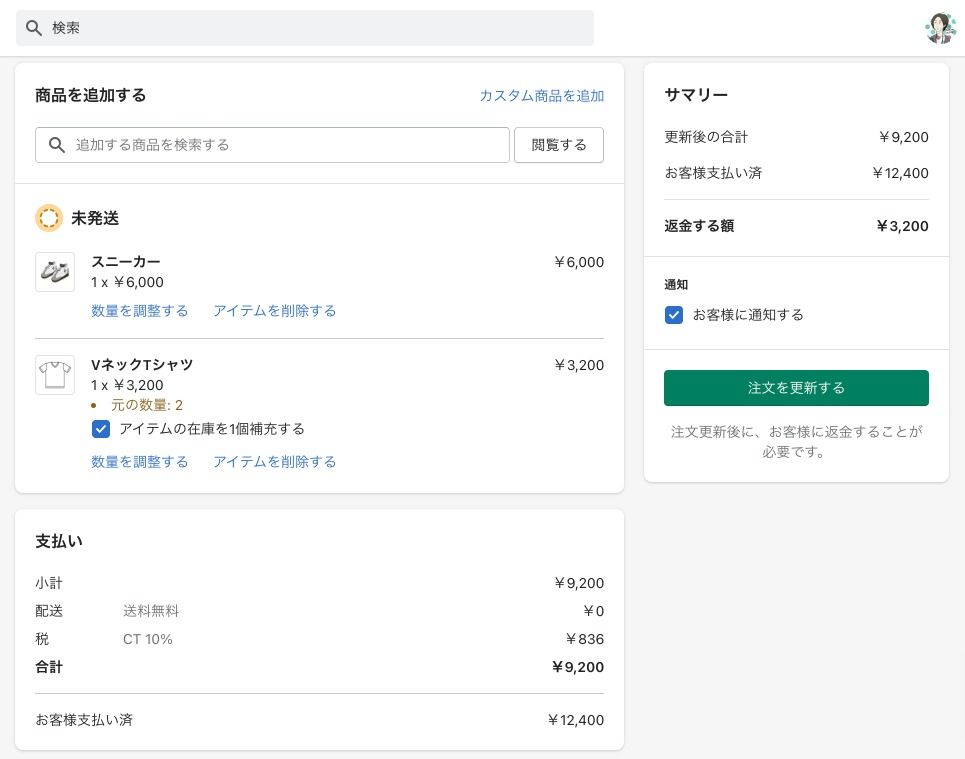Viewport: 965px width, 759px height.
Task: Adjust quantity for VネックTシャツ
Action: click(140, 462)
